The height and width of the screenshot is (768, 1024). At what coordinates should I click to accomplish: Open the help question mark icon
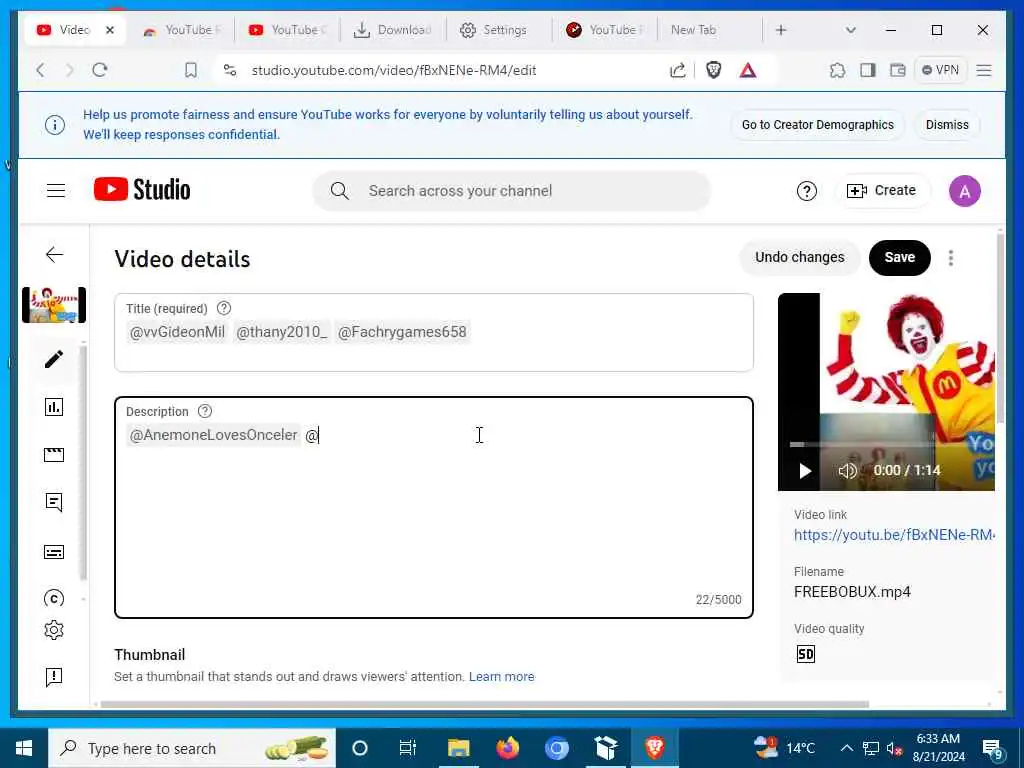[807, 191]
